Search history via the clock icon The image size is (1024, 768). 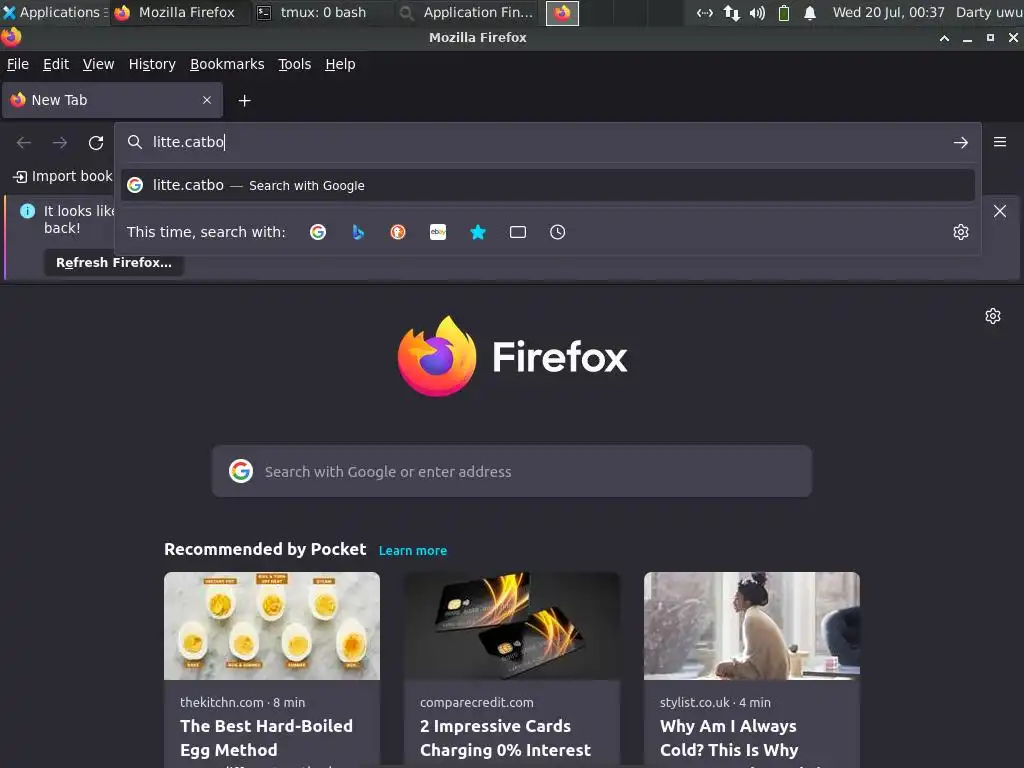pos(558,232)
